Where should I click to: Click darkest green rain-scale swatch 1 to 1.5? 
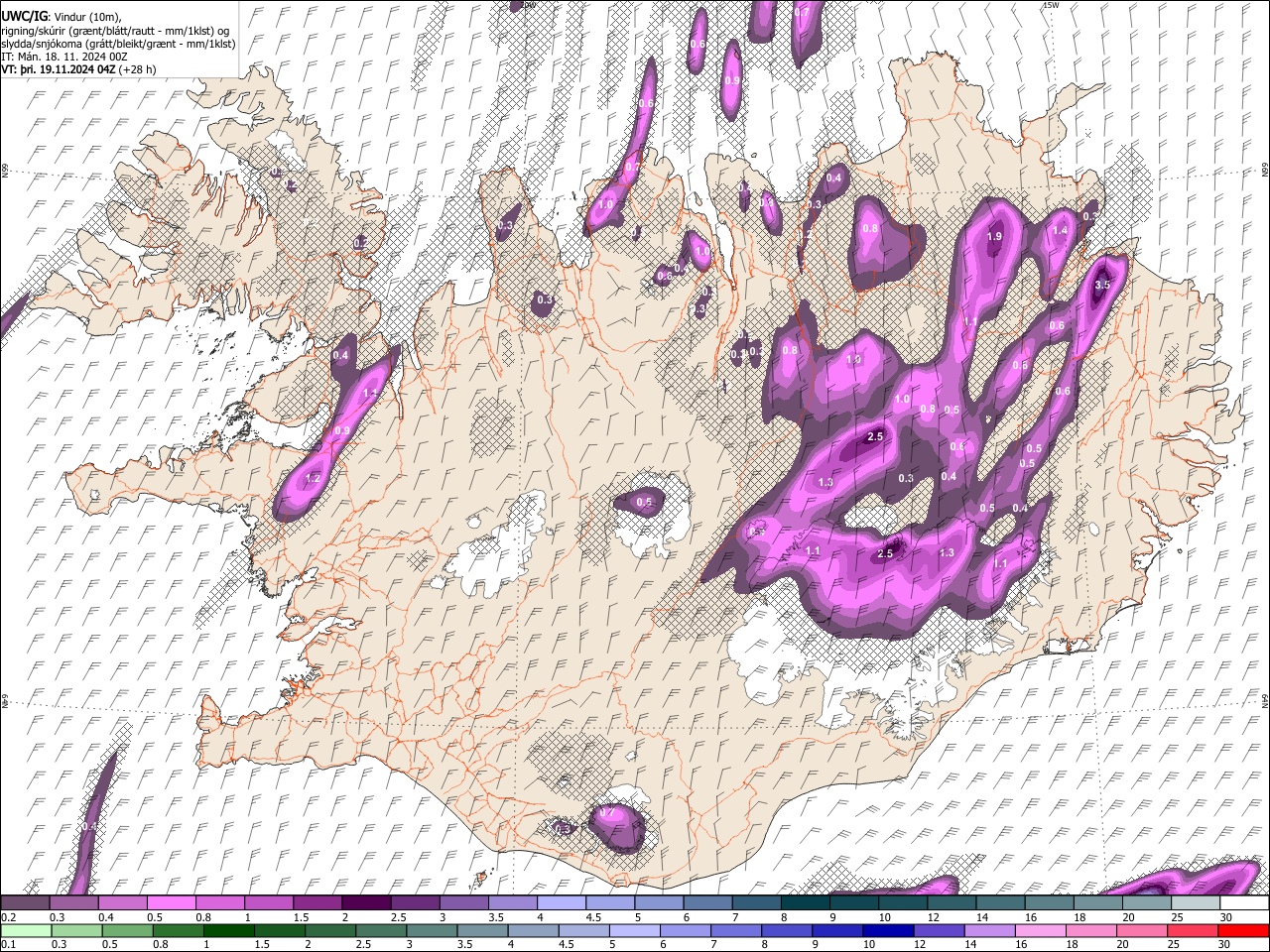(227, 931)
